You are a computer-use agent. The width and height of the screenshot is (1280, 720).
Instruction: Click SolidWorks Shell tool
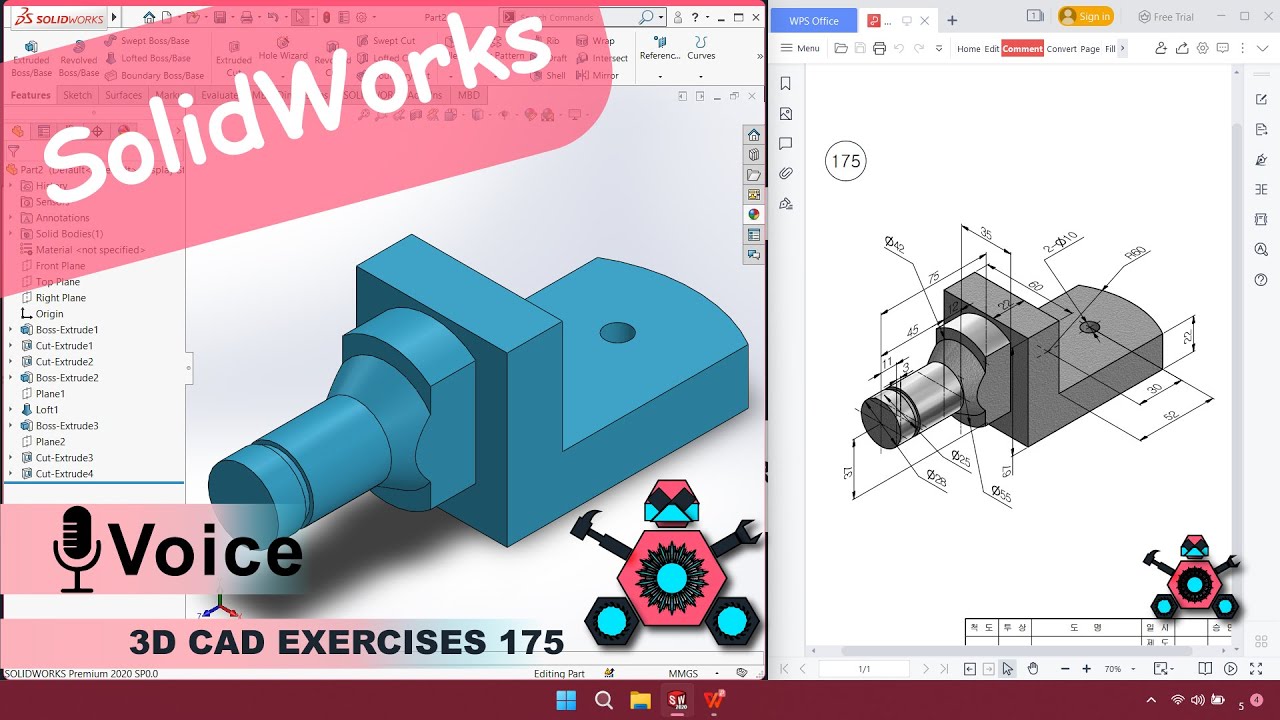[549, 75]
